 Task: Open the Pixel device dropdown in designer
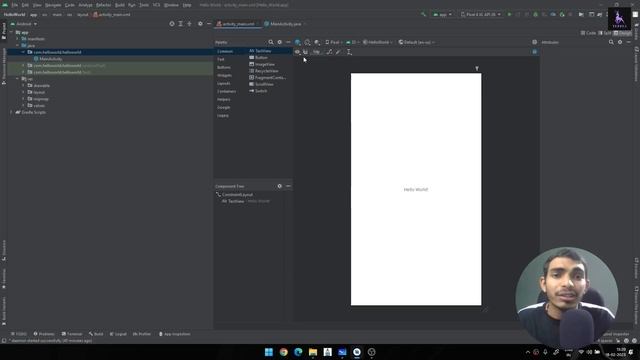click(333, 42)
